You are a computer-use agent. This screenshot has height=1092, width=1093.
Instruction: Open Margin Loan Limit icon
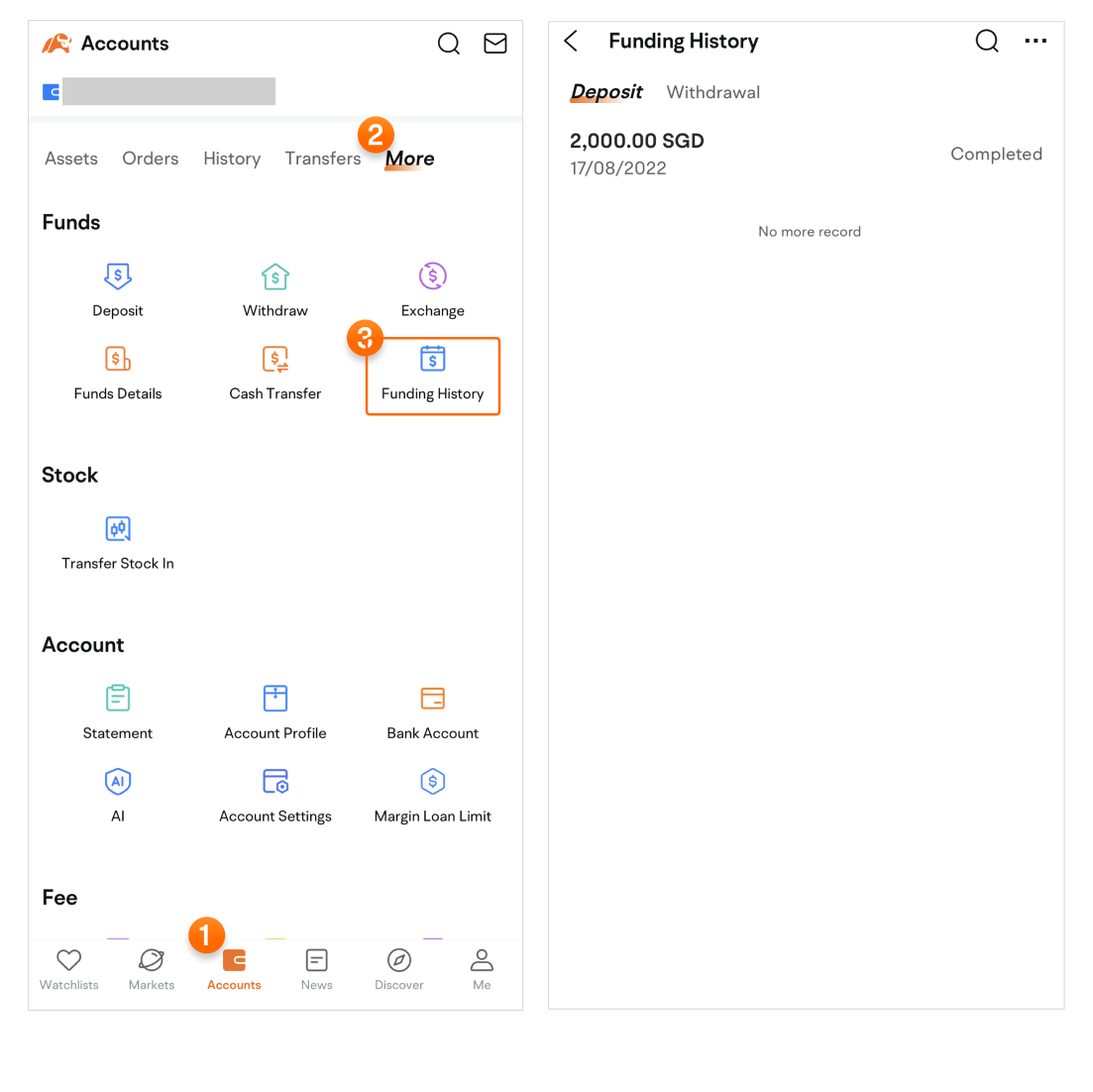pyautogui.click(x=433, y=782)
